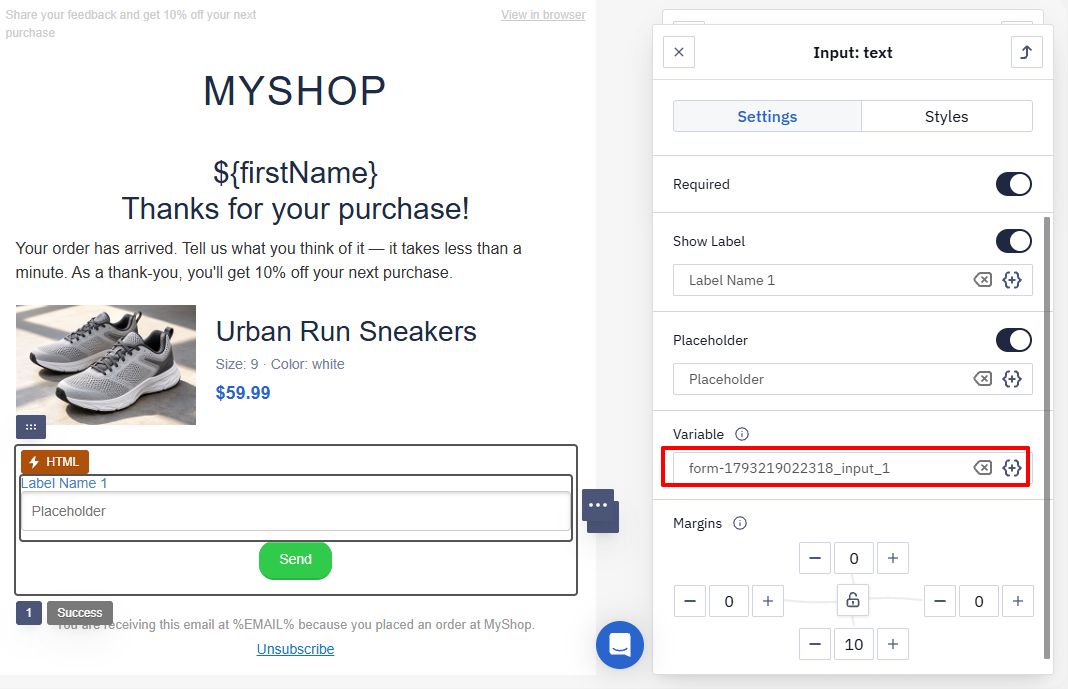
Task: Click the green Send button
Action: 295,560
